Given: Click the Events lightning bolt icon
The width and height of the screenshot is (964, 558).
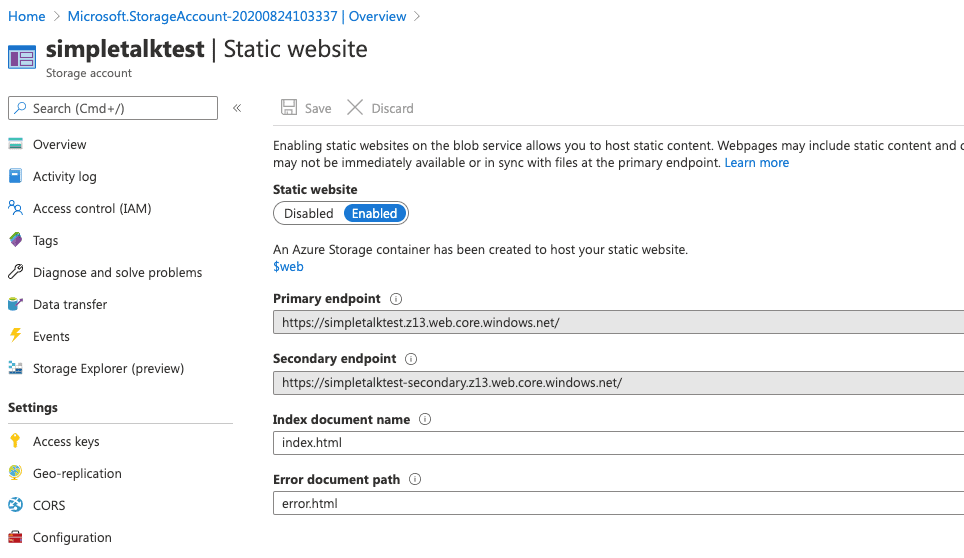Looking at the screenshot, I should [15, 336].
